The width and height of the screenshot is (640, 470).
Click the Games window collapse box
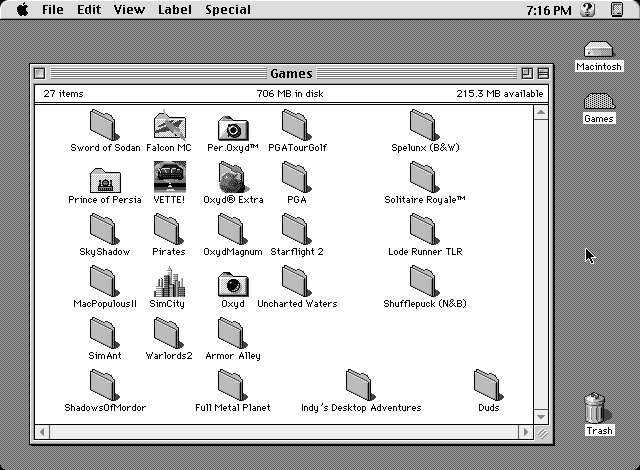[543, 73]
